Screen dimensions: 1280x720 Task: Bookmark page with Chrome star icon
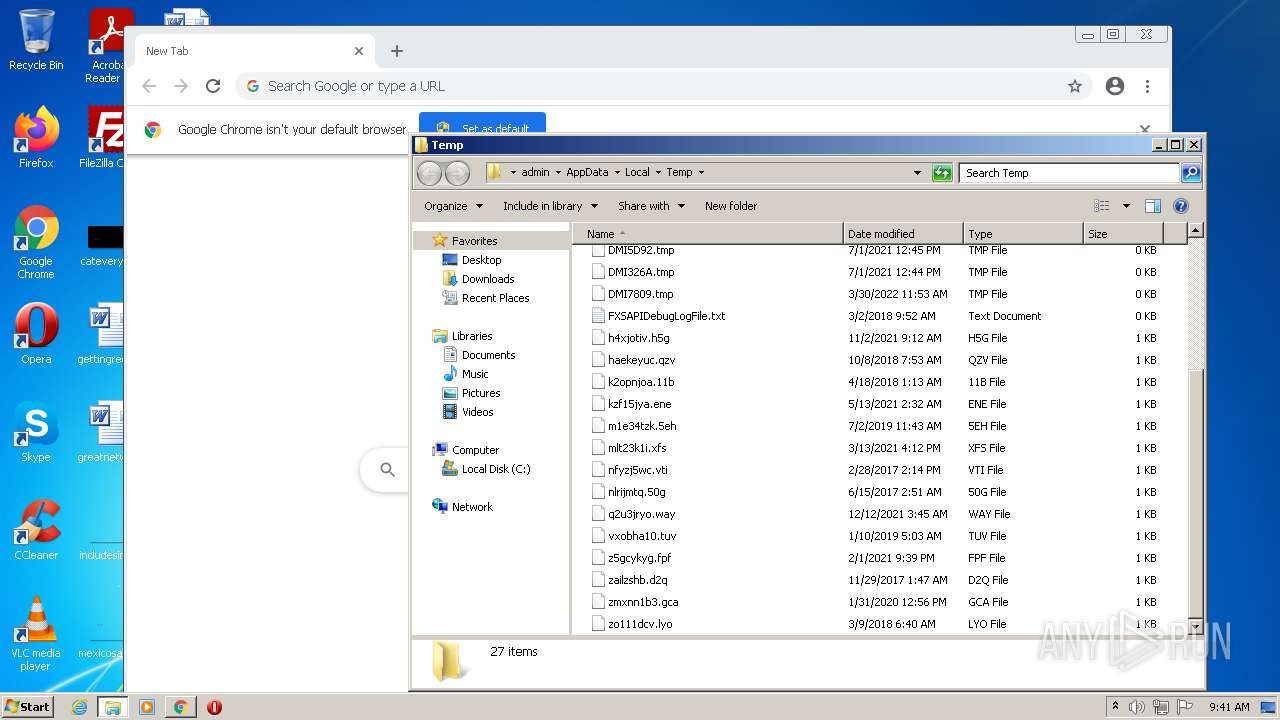click(x=1075, y=86)
